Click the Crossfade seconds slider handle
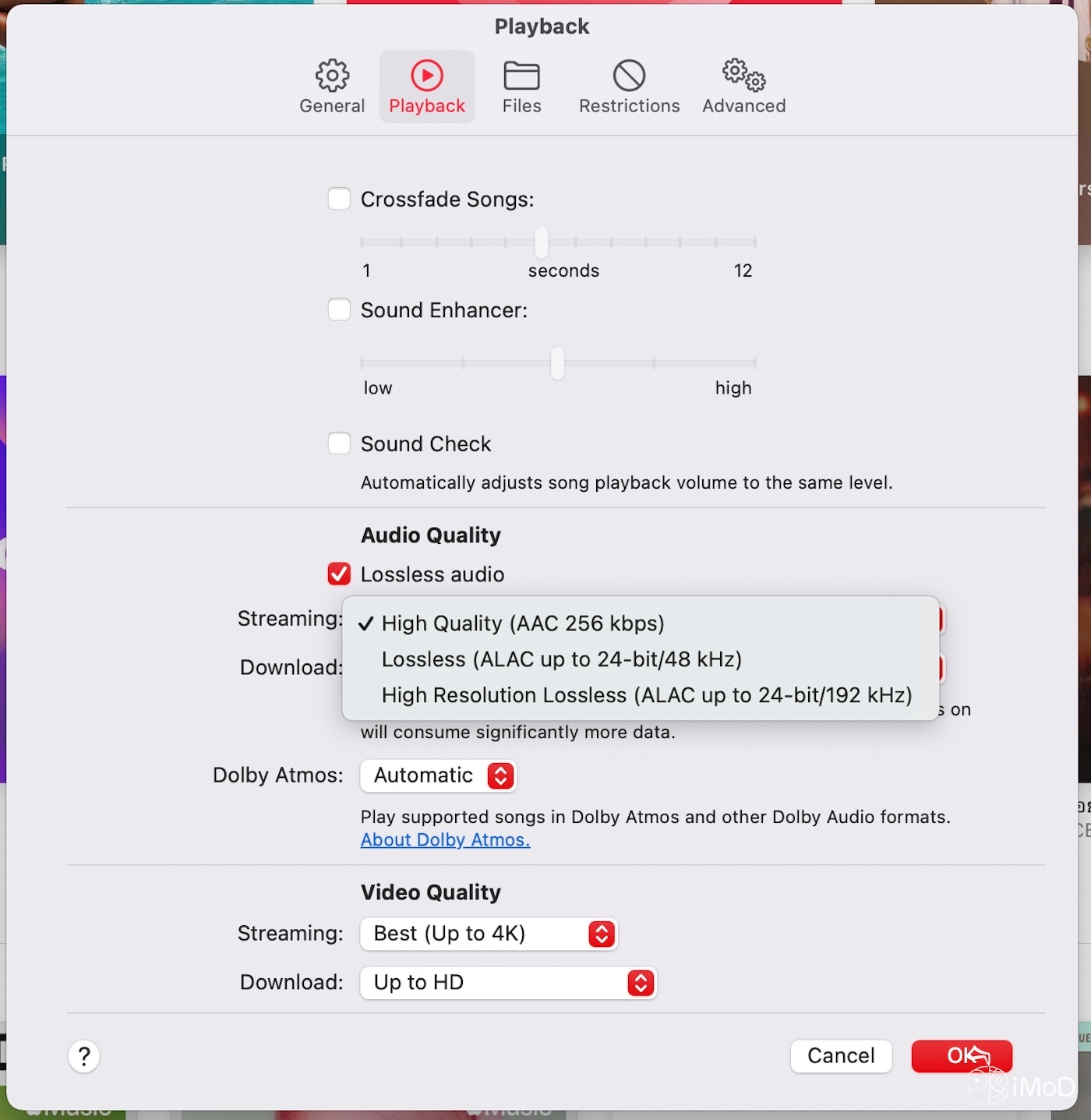This screenshot has width=1091, height=1120. click(x=541, y=242)
